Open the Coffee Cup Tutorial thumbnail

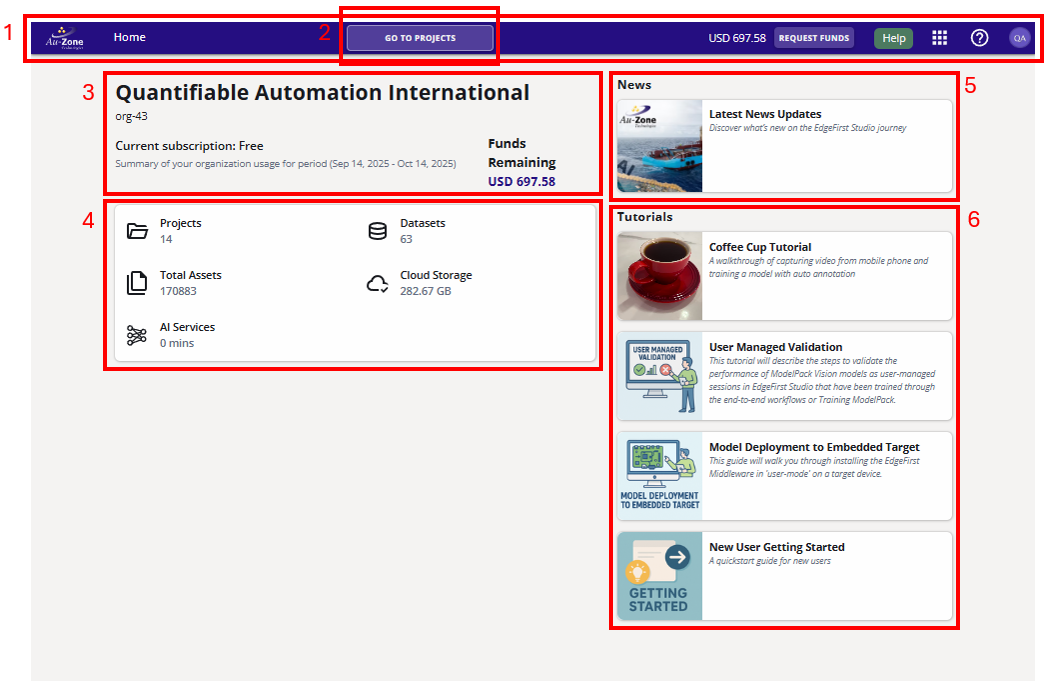[x=660, y=276]
